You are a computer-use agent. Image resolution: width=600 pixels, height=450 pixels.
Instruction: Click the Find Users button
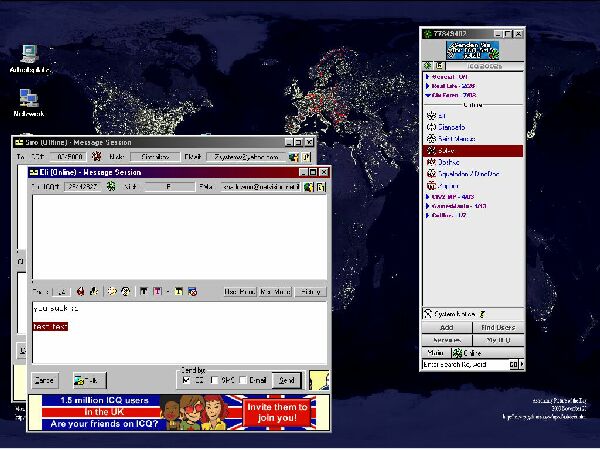(x=498, y=328)
